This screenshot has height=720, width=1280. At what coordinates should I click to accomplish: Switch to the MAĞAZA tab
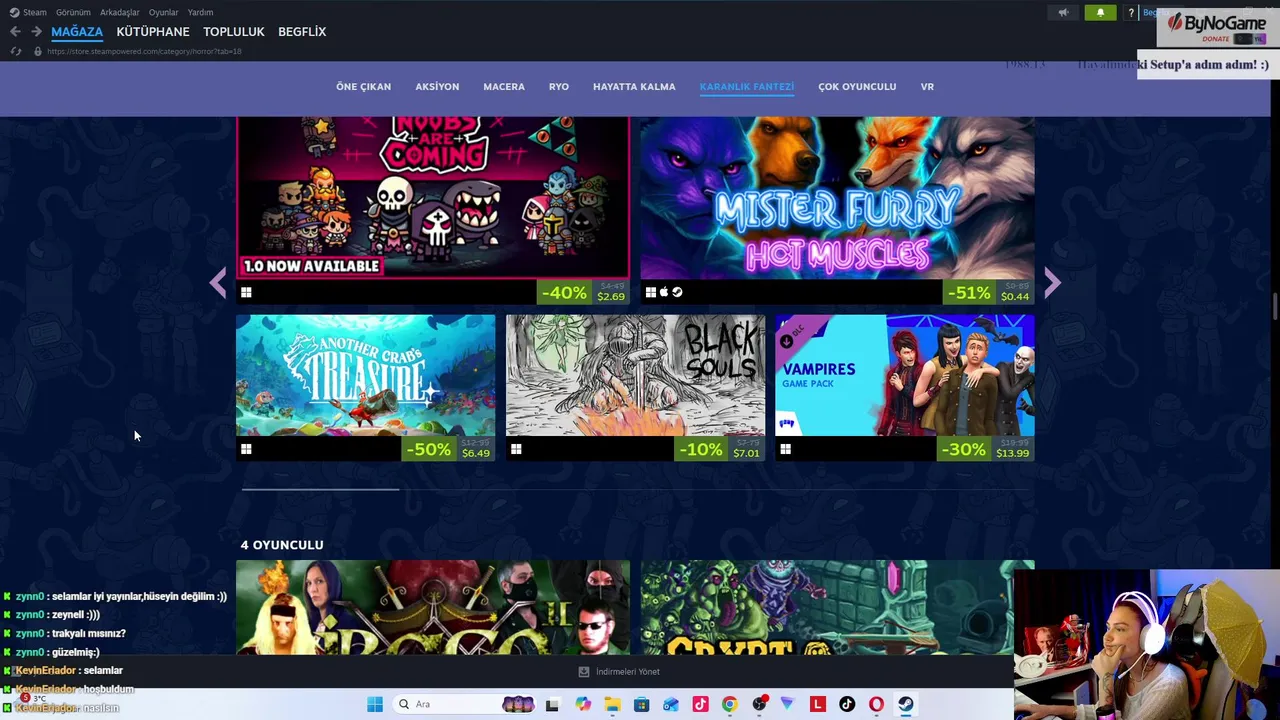click(x=77, y=32)
